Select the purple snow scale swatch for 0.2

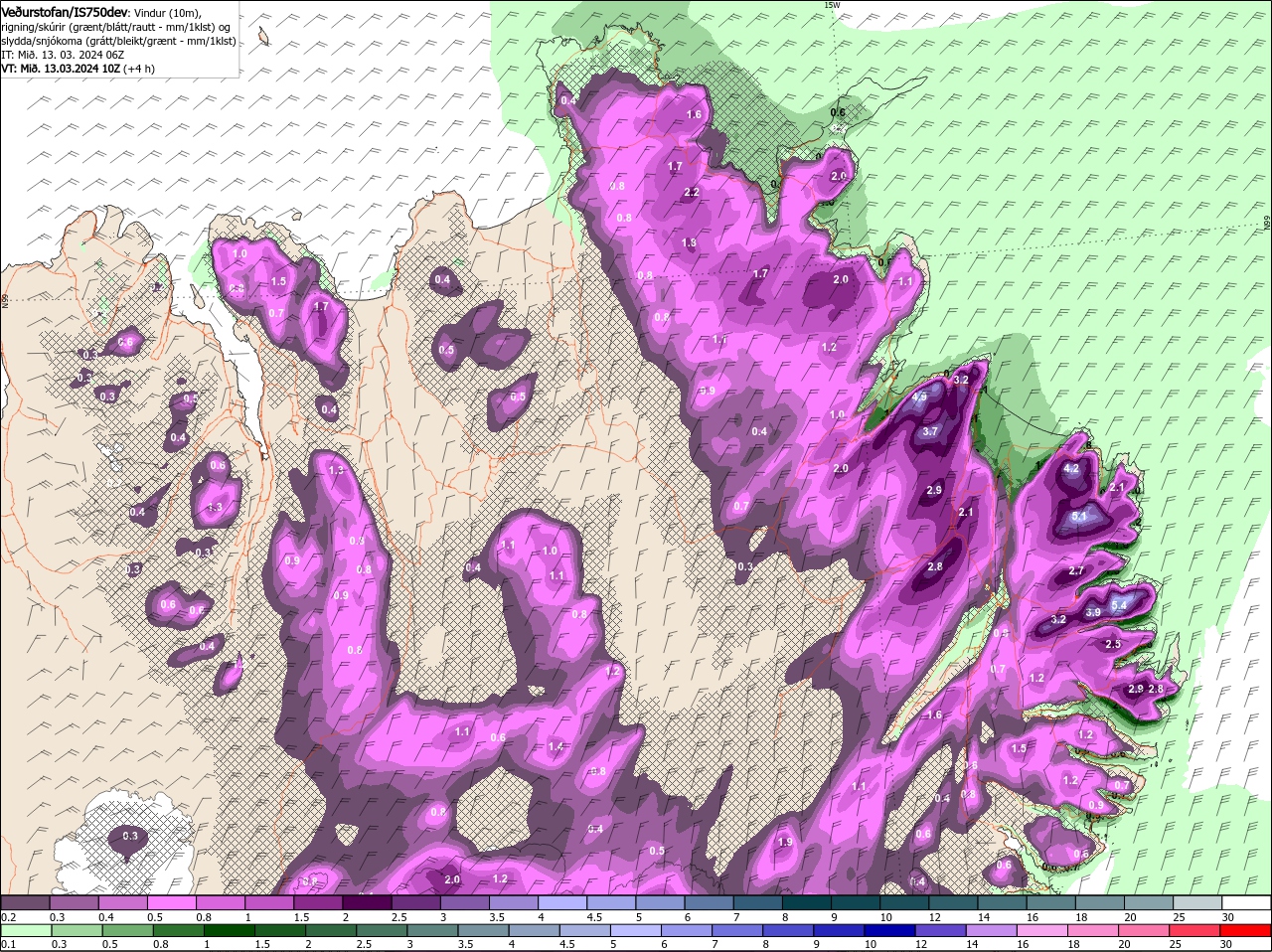coord(25,902)
